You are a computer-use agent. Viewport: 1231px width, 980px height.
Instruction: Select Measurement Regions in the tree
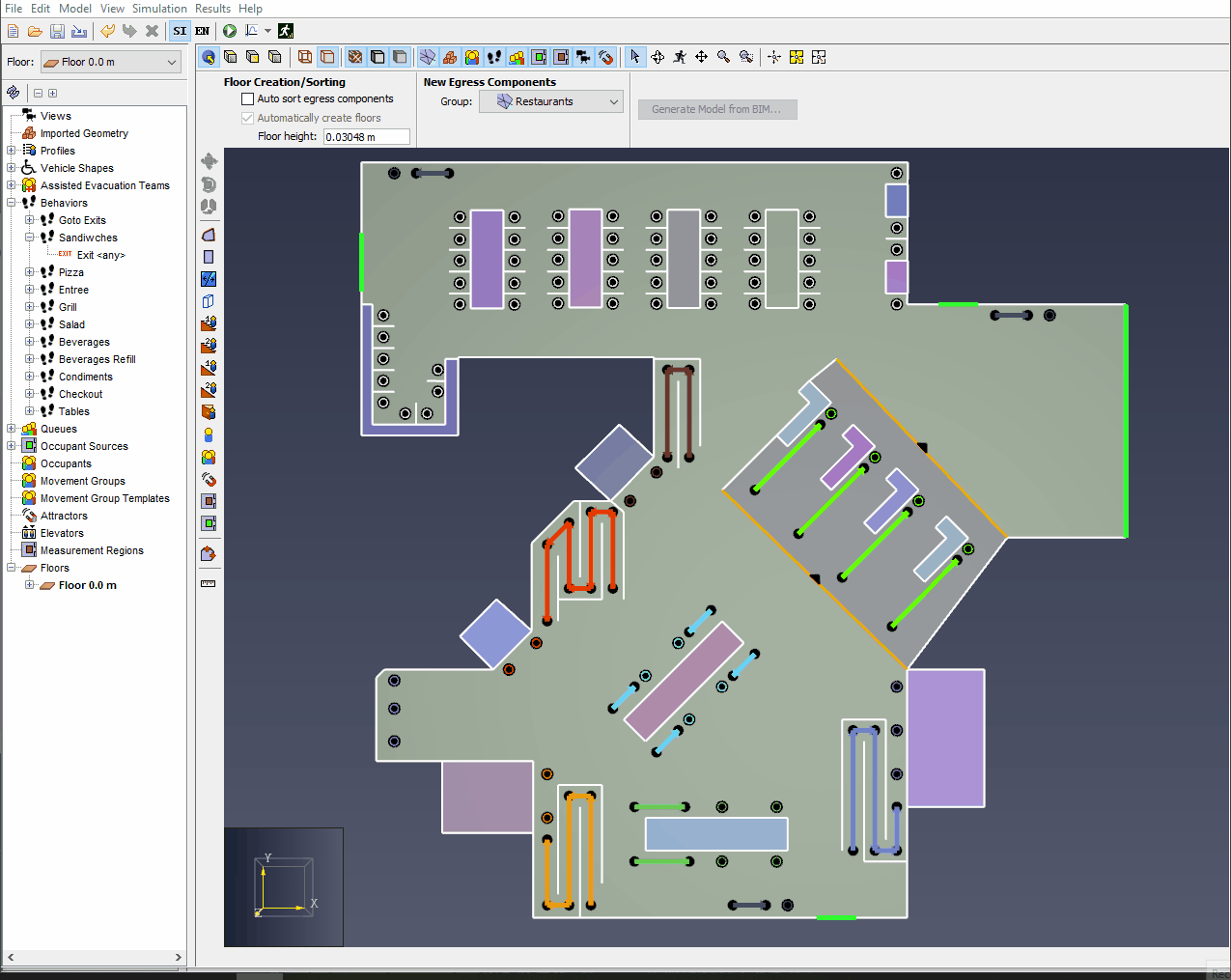point(92,550)
